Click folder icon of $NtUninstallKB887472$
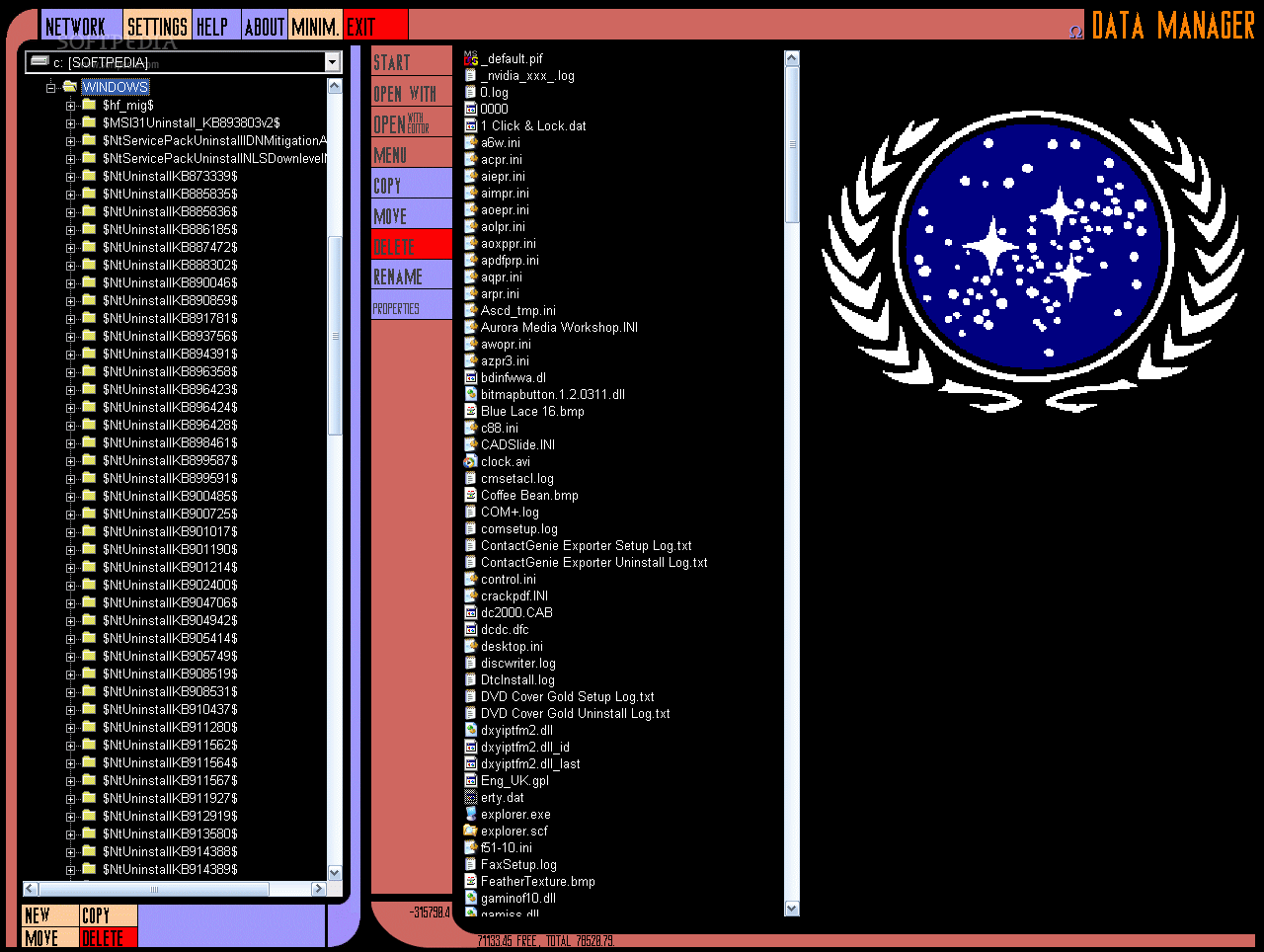This screenshot has width=1264, height=952. click(x=89, y=247)
